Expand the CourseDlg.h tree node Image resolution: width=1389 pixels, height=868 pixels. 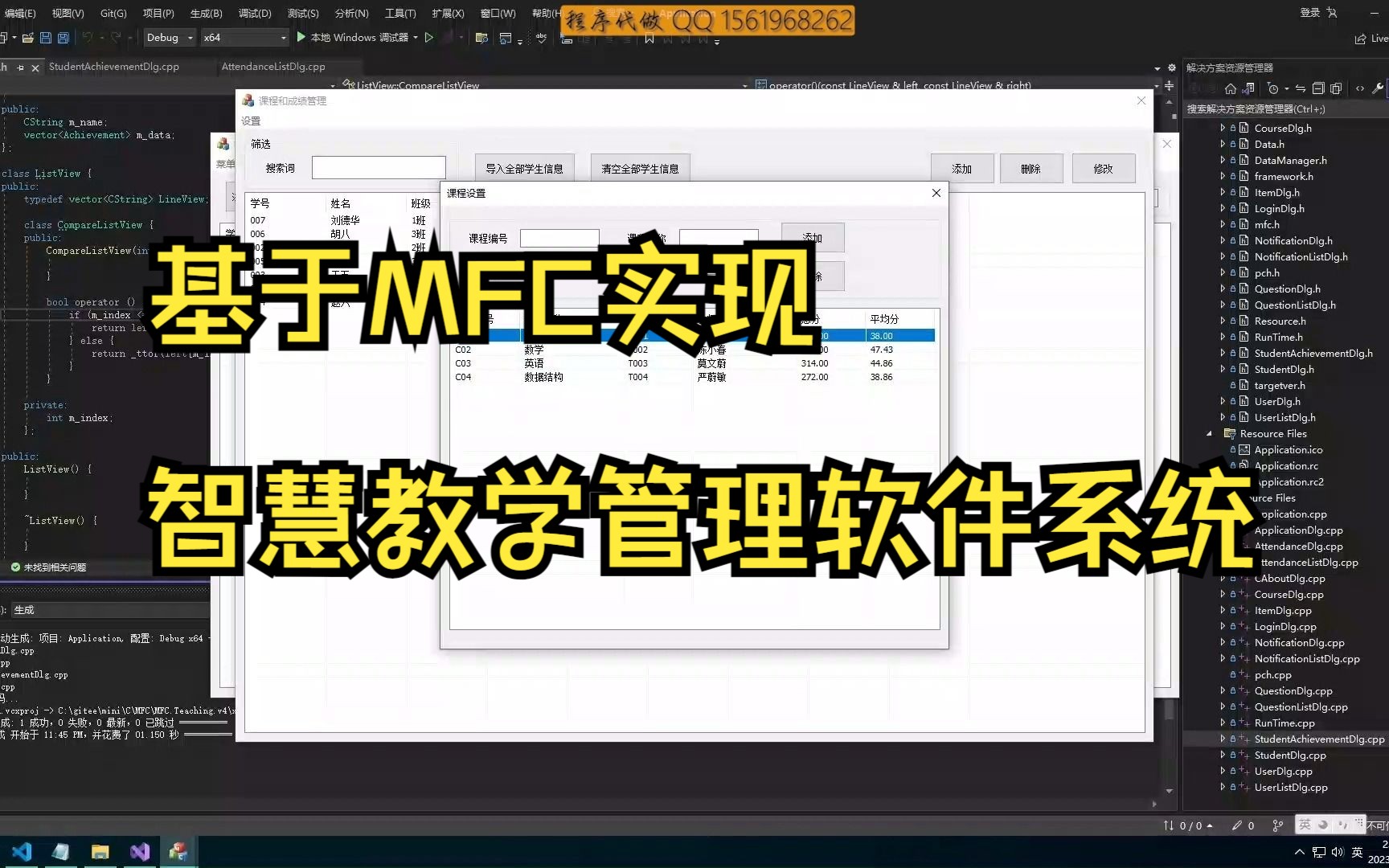tap(1223, 128)
